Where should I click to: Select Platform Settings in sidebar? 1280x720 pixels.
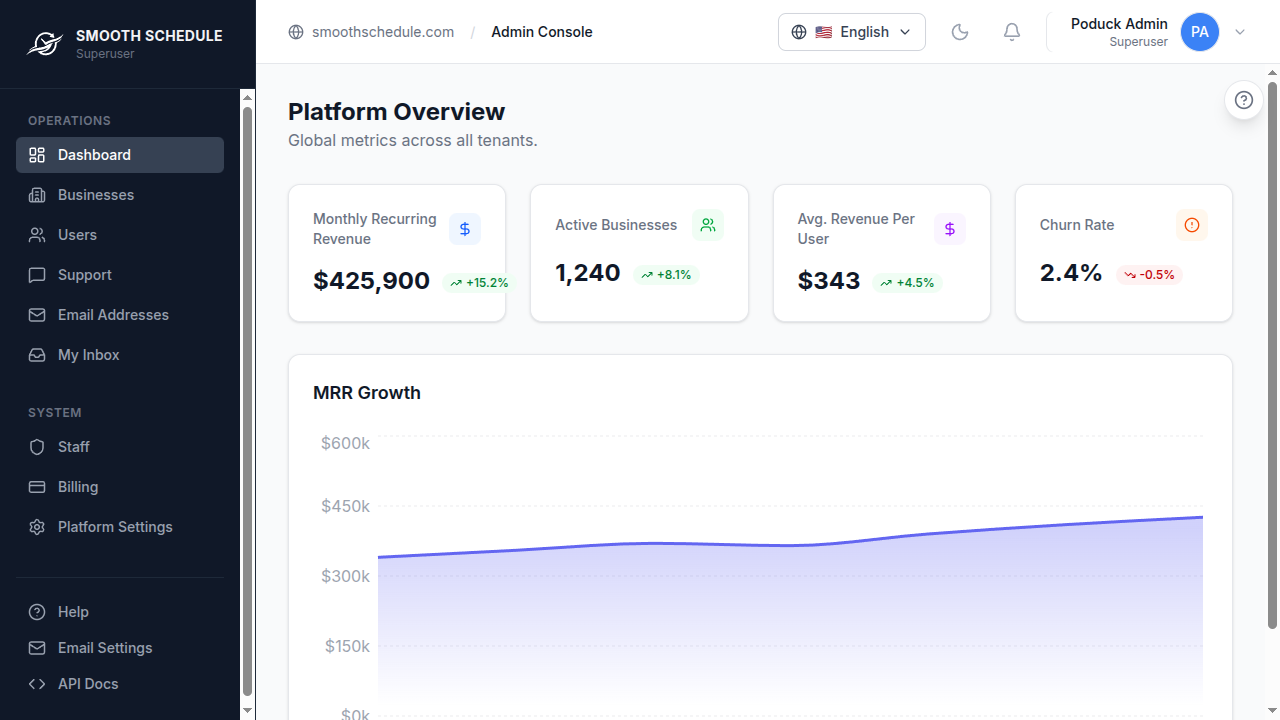pos(115,527)
